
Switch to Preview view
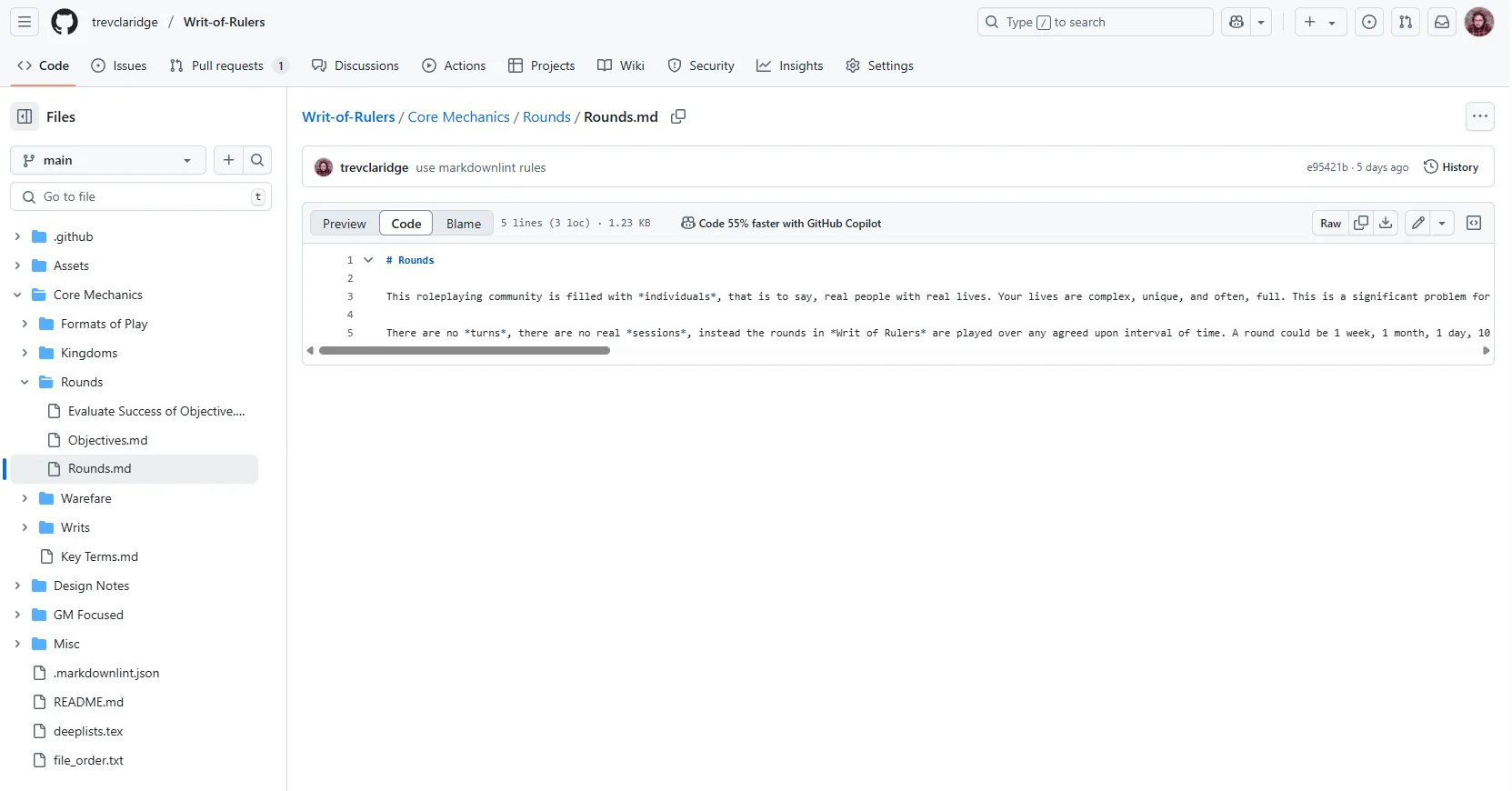tap(344, 224)
